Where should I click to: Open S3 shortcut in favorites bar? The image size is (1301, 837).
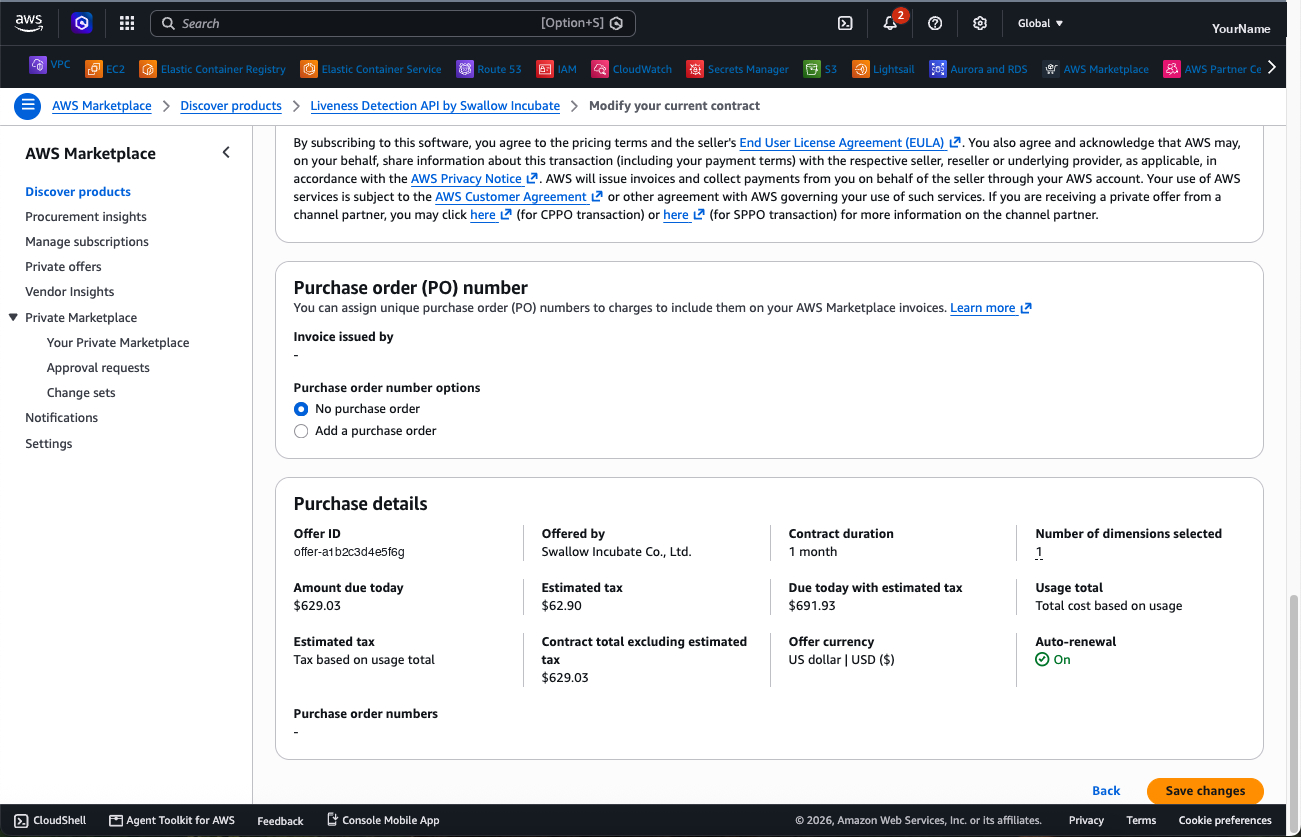click(x=820, y=69)
